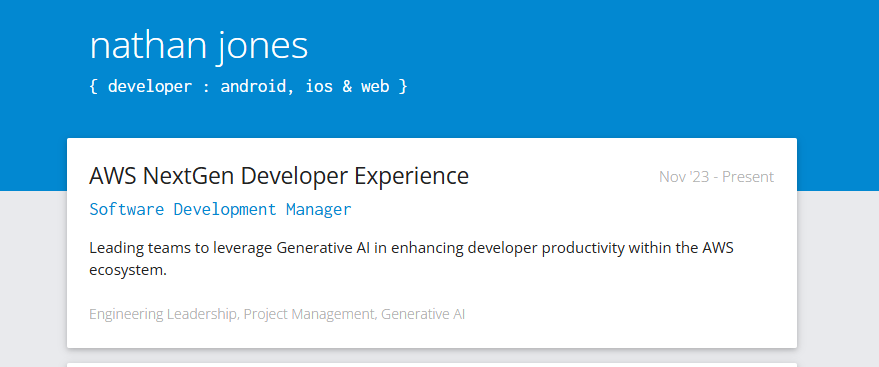
Task: Click the '{ developer : android, ios & web }' tagline
Action: point(248,86)
